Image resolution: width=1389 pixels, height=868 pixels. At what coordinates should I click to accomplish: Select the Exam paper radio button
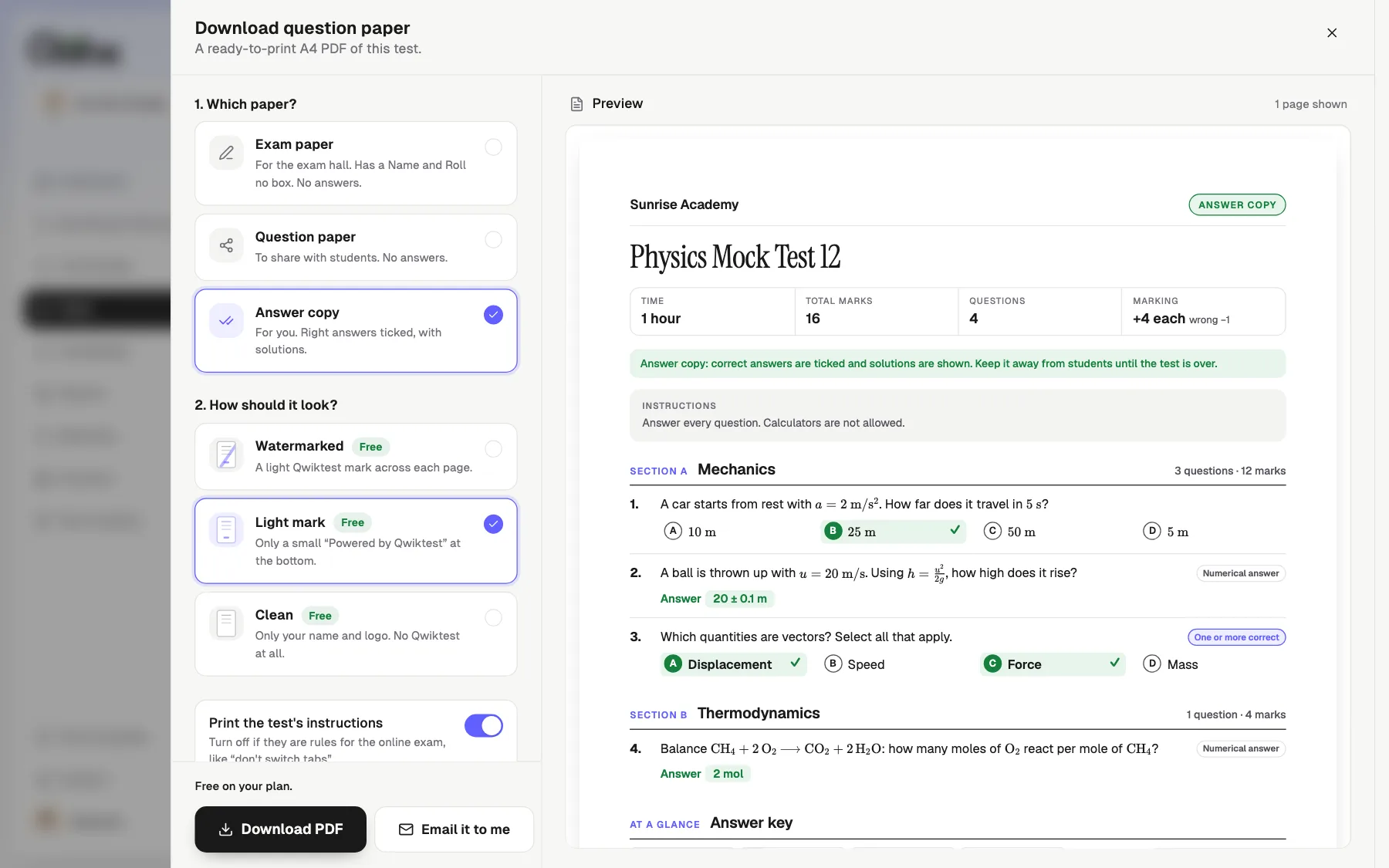[493, 147]
